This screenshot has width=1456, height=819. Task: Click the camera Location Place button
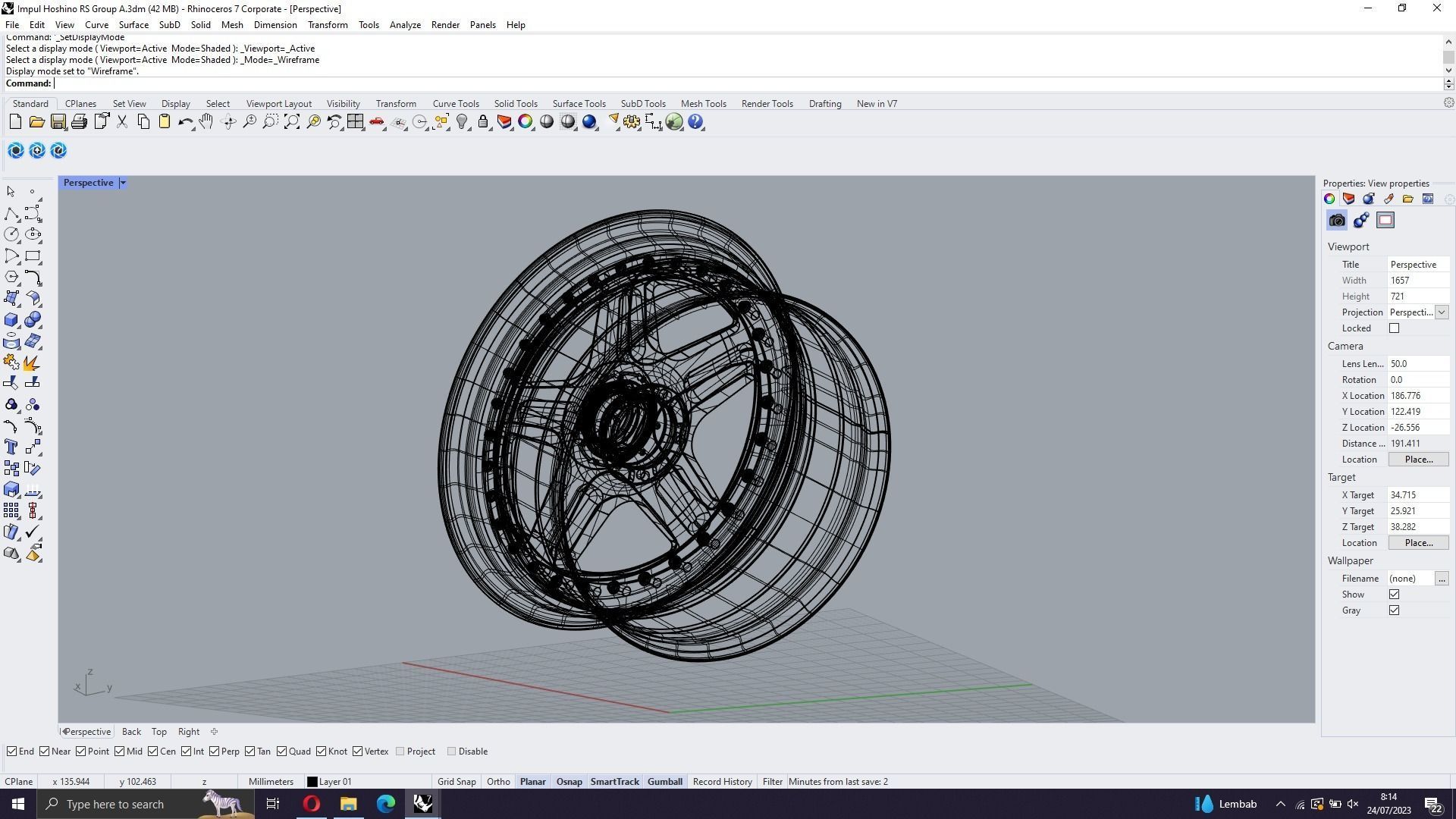pyautogui.click(x=1418, y=460)
